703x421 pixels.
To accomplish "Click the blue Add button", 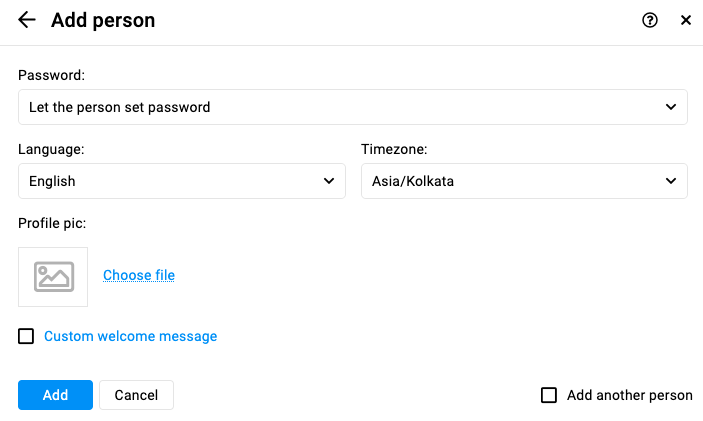I will point(55,395).
